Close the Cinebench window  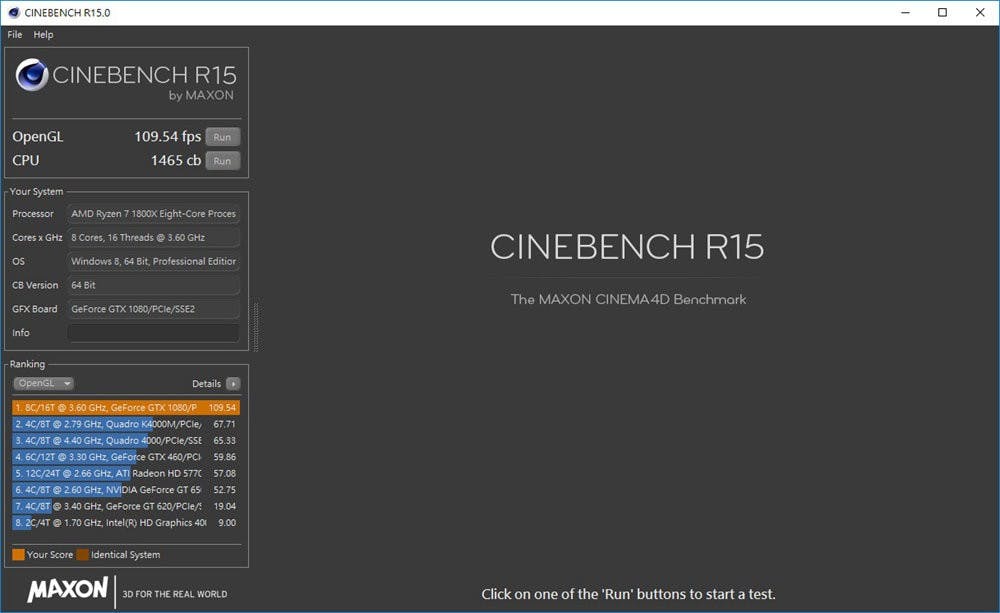click(980, 13)
